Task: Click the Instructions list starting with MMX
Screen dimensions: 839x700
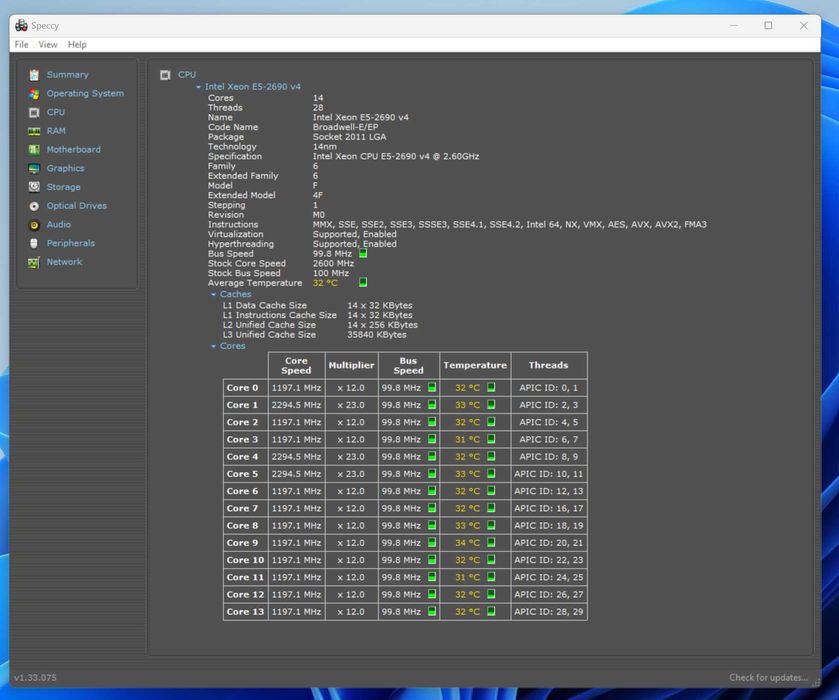Action: 509,224
